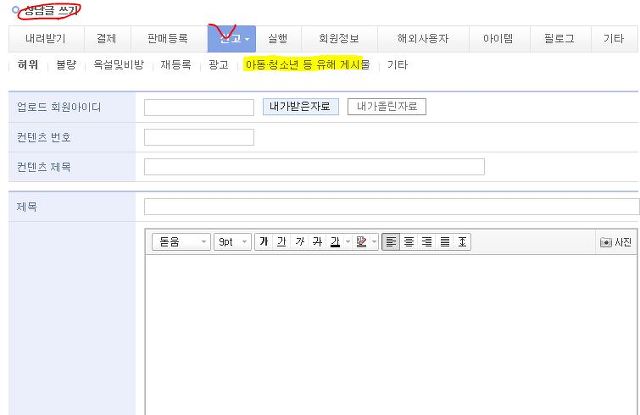The height and width of the screenshot is (415, 640).
Task: Focus the 컨텐츠 제목 input field
Action: (x=314, y=167)
